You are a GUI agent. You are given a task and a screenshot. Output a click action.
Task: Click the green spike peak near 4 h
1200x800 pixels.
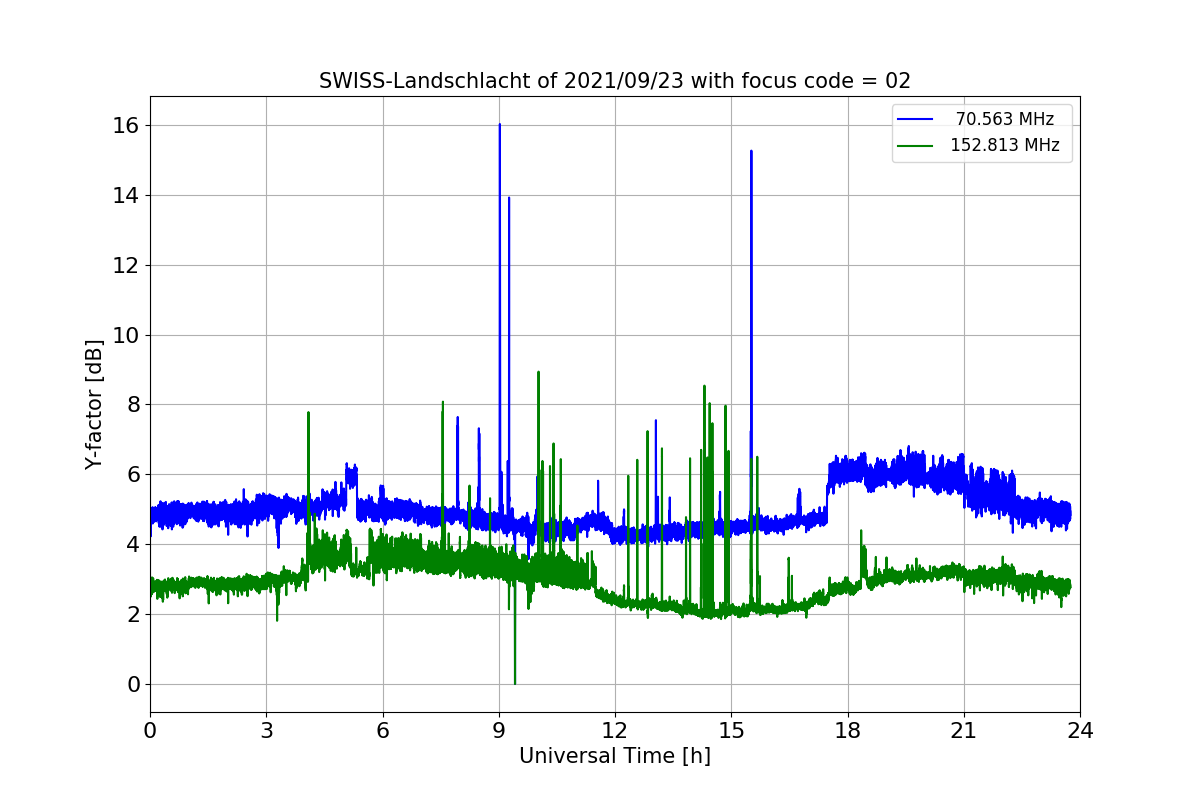[308, 413]
